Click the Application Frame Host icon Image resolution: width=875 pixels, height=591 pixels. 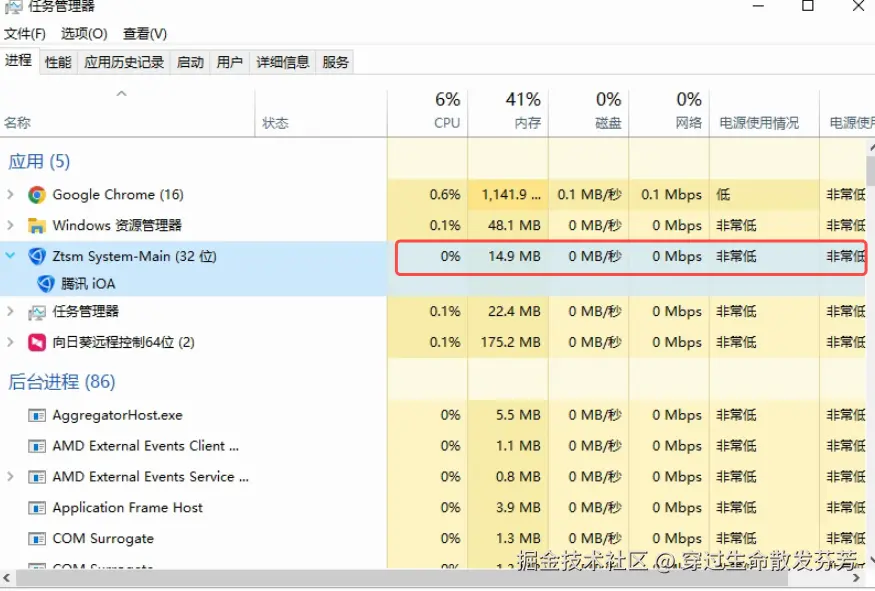[37, 508]
